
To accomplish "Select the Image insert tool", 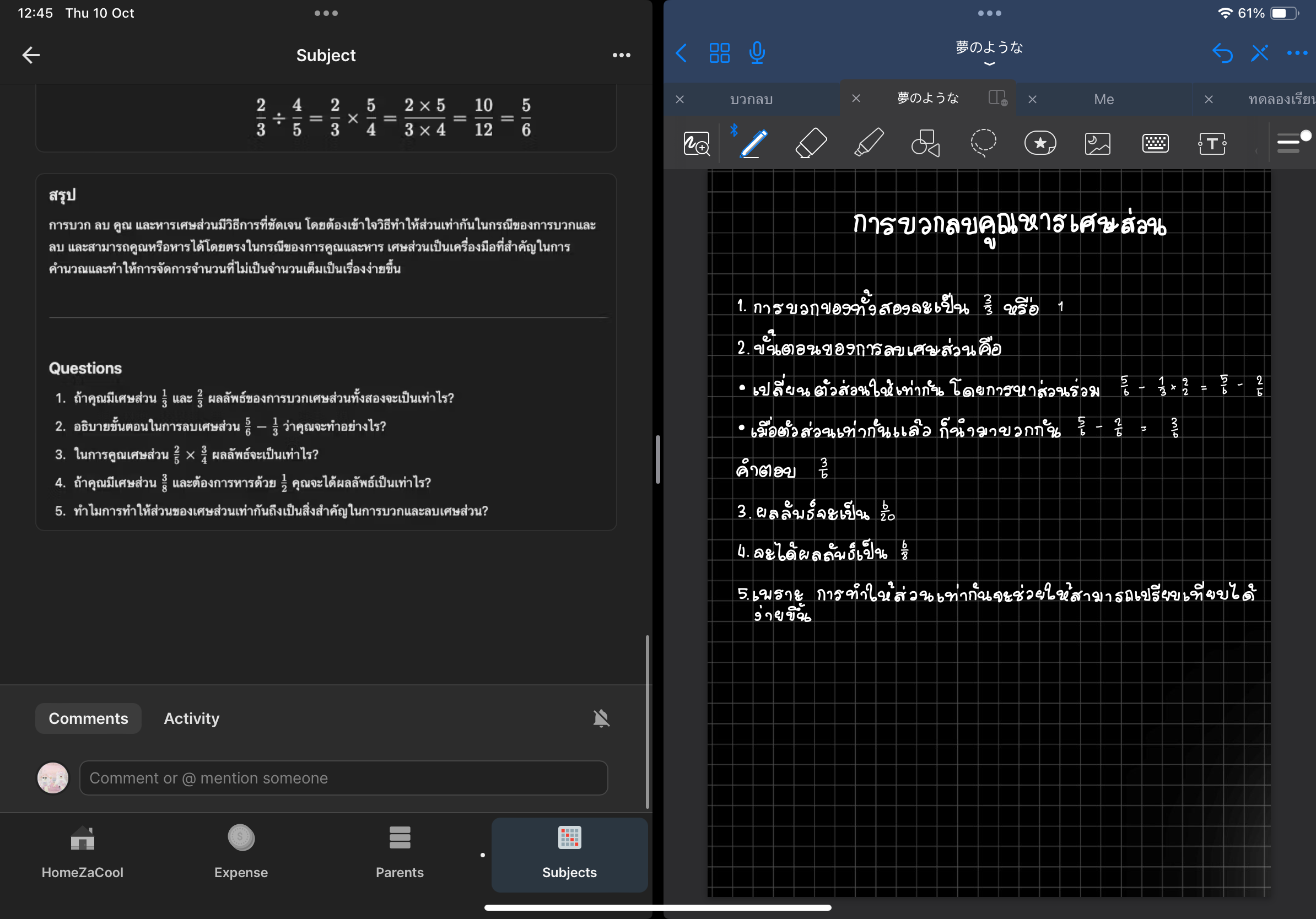I will [1098, 143].
